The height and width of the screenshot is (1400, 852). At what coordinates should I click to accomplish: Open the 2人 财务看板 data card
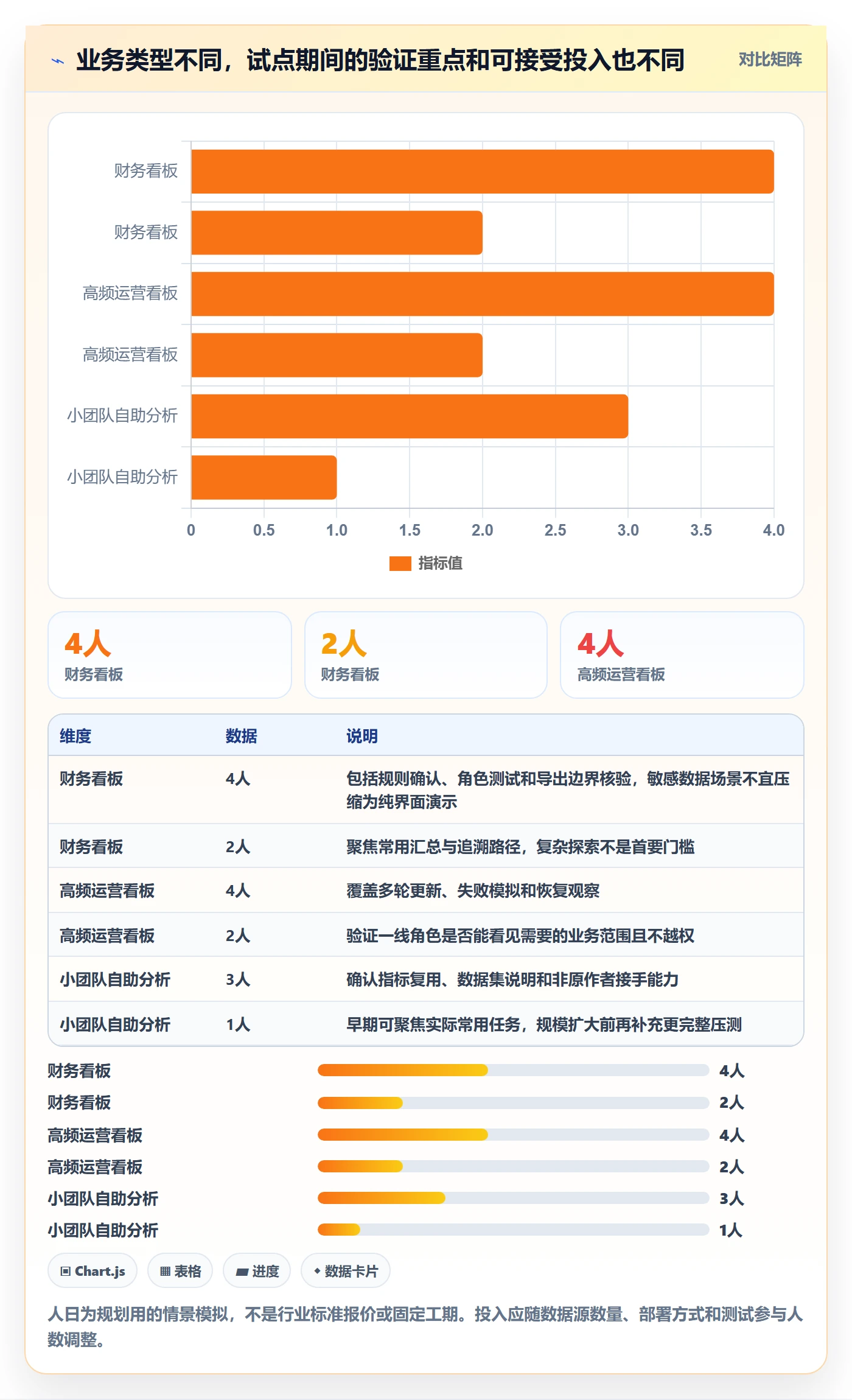(x=426, y=655)
